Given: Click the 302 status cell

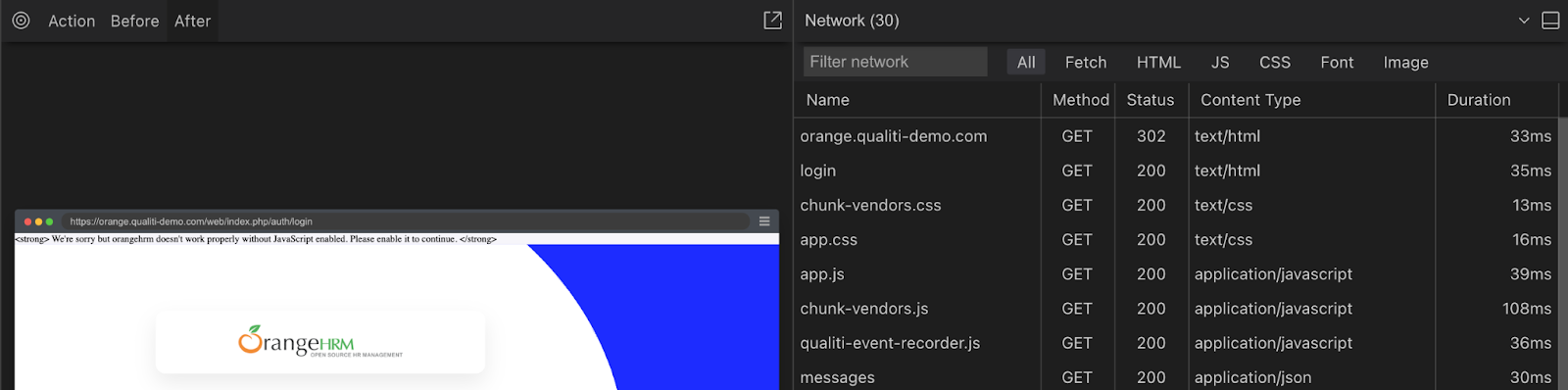Looking at the screenshot, I should (1151, 136).
